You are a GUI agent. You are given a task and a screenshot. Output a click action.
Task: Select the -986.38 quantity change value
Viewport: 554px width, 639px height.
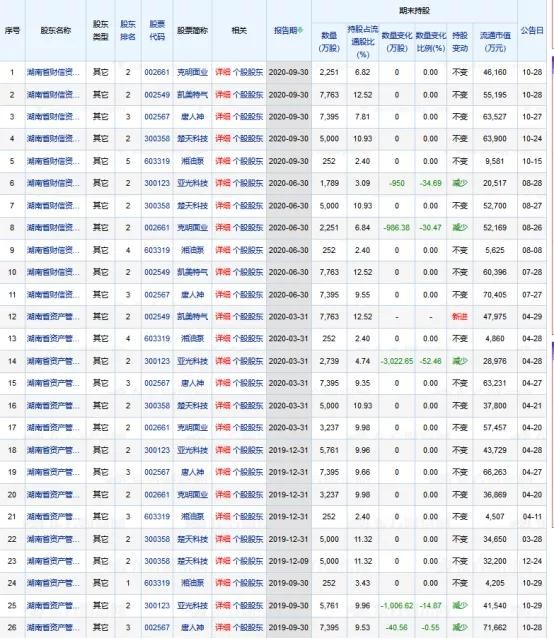coord(397,227)
